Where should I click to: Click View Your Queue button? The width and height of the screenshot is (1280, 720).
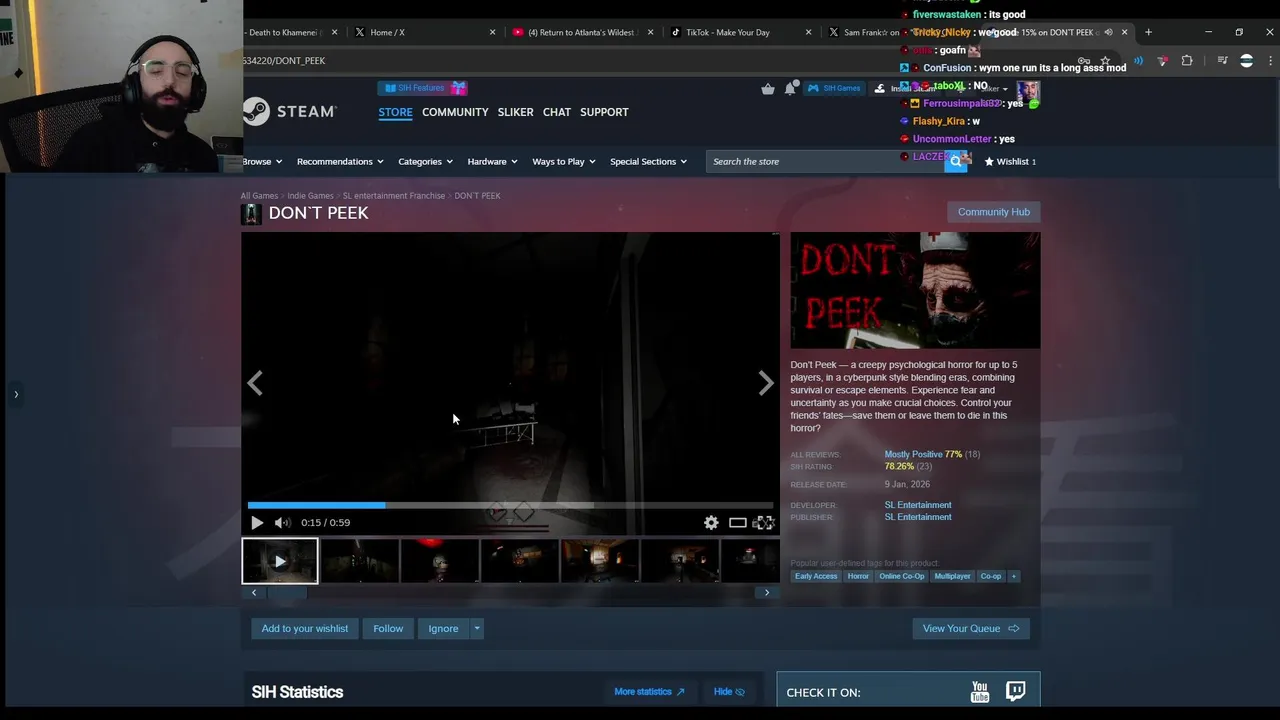[971, 628]
